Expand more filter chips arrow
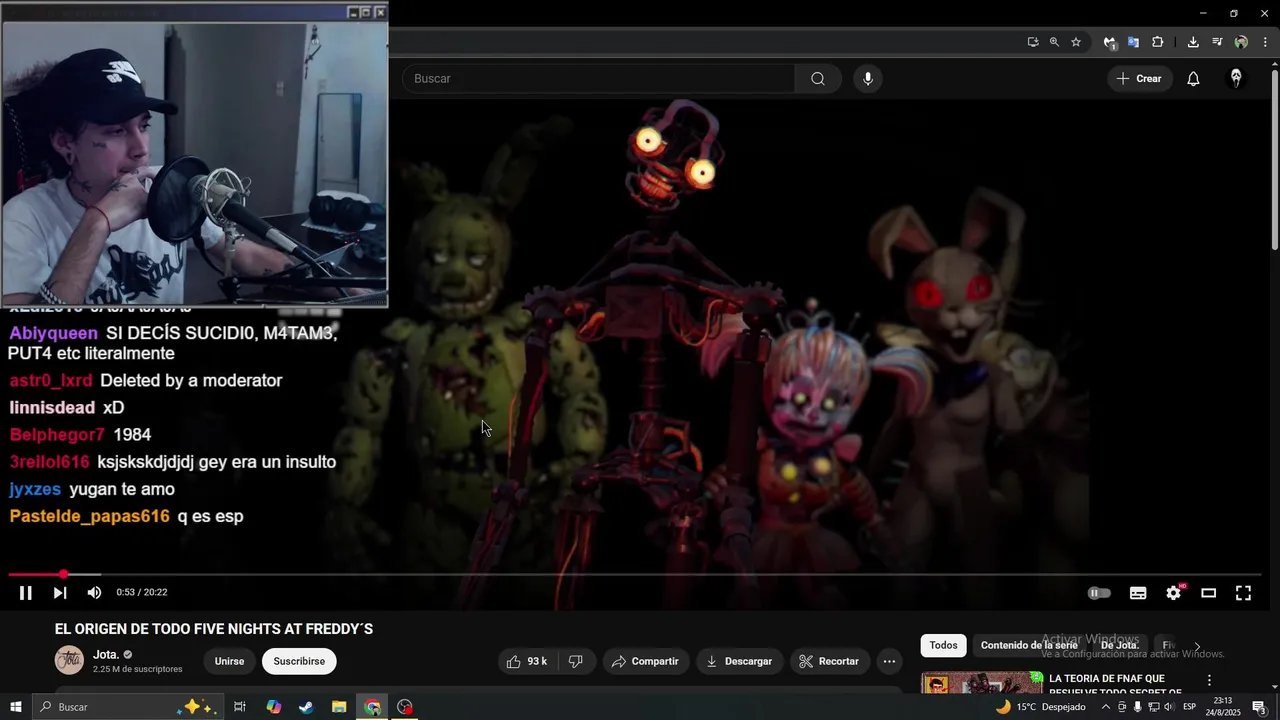Viewport: 1280px width, 720px height. 1197,646
